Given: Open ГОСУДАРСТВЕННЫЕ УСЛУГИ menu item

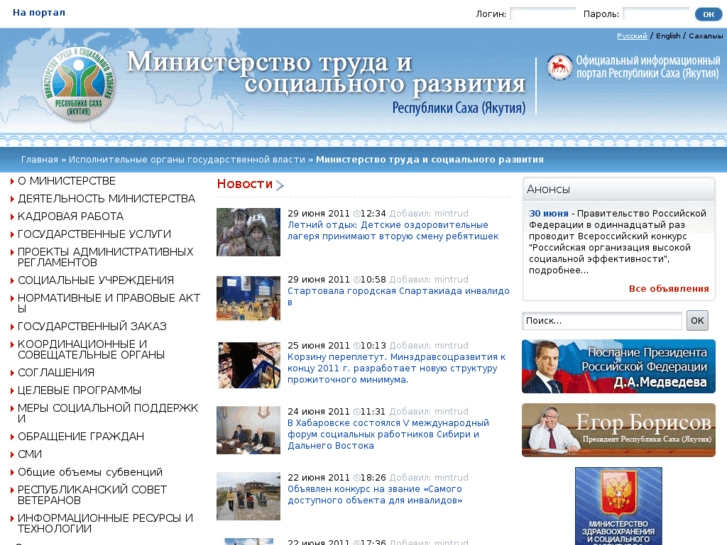Looking at the screenshot, I should pyautogui.click(x=94, y=234).
